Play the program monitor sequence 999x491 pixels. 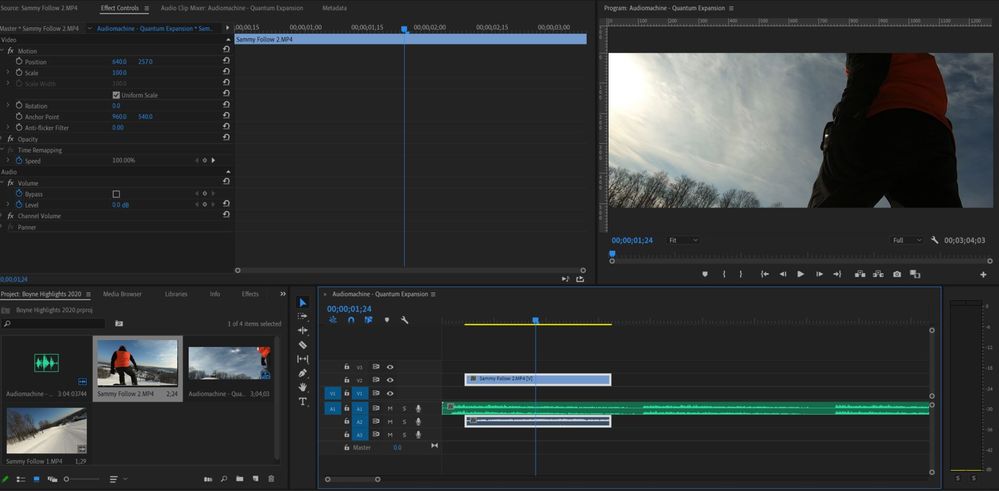coord(801,274)
